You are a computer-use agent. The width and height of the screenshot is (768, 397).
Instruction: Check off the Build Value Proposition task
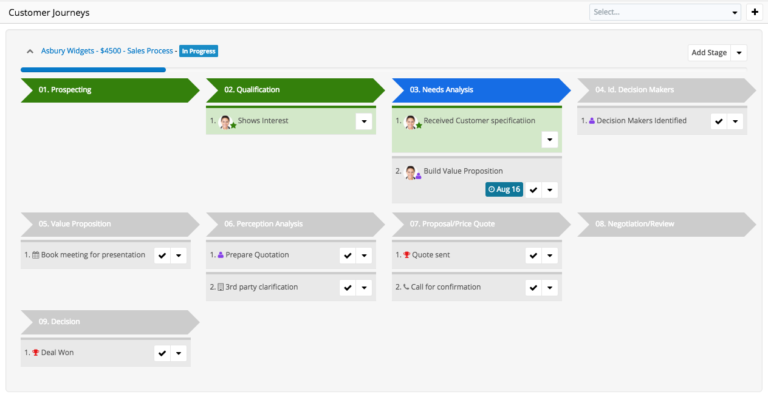coord(533,190)
